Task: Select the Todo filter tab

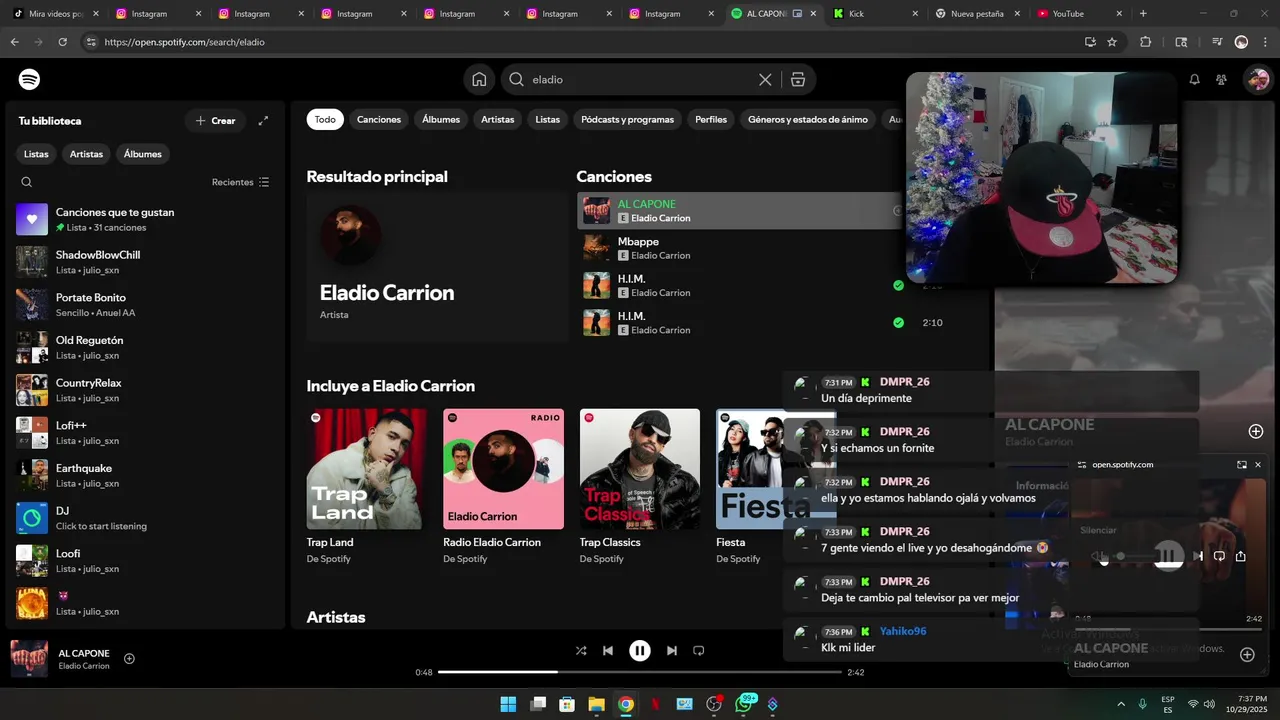Action: tap(325, 119)
